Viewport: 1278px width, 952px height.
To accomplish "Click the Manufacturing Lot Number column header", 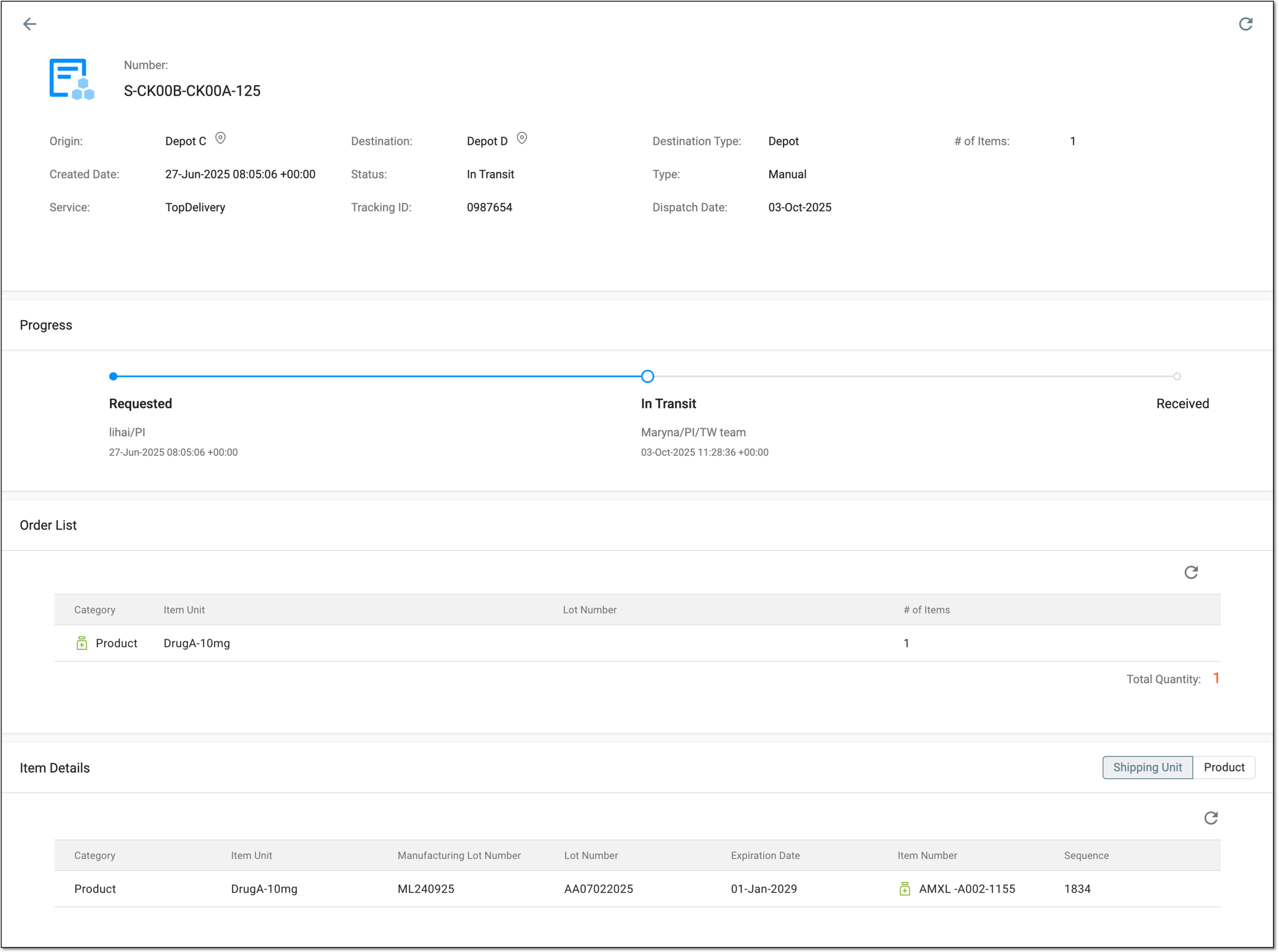I will (x=459, y=855).
